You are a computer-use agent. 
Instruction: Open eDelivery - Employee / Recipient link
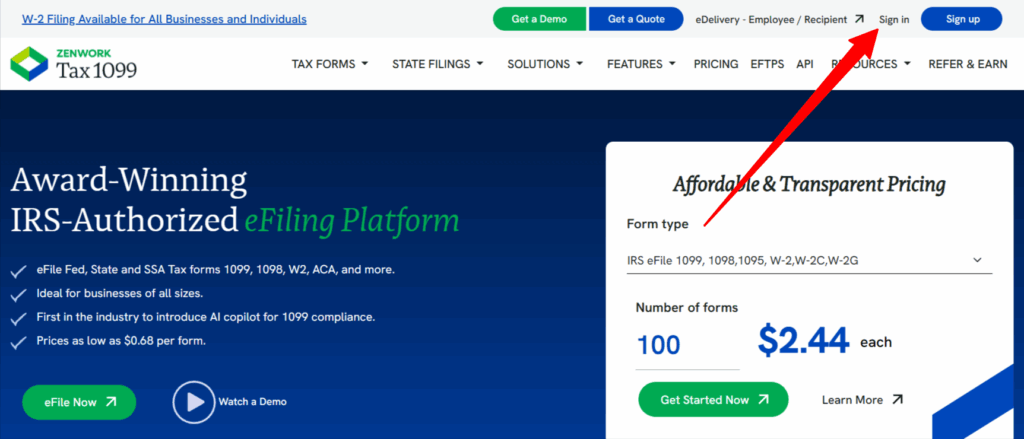coord(771,19)
